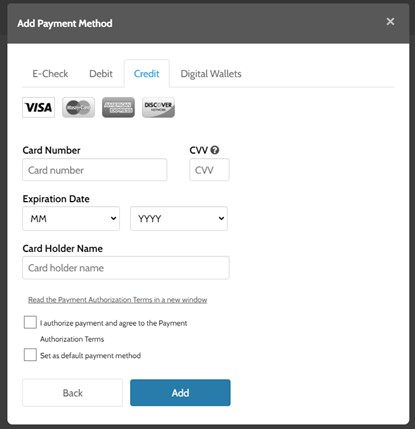Close the Add Payment Method dialog
This screenshot has height=429, width=415.
tap(390, 22)
